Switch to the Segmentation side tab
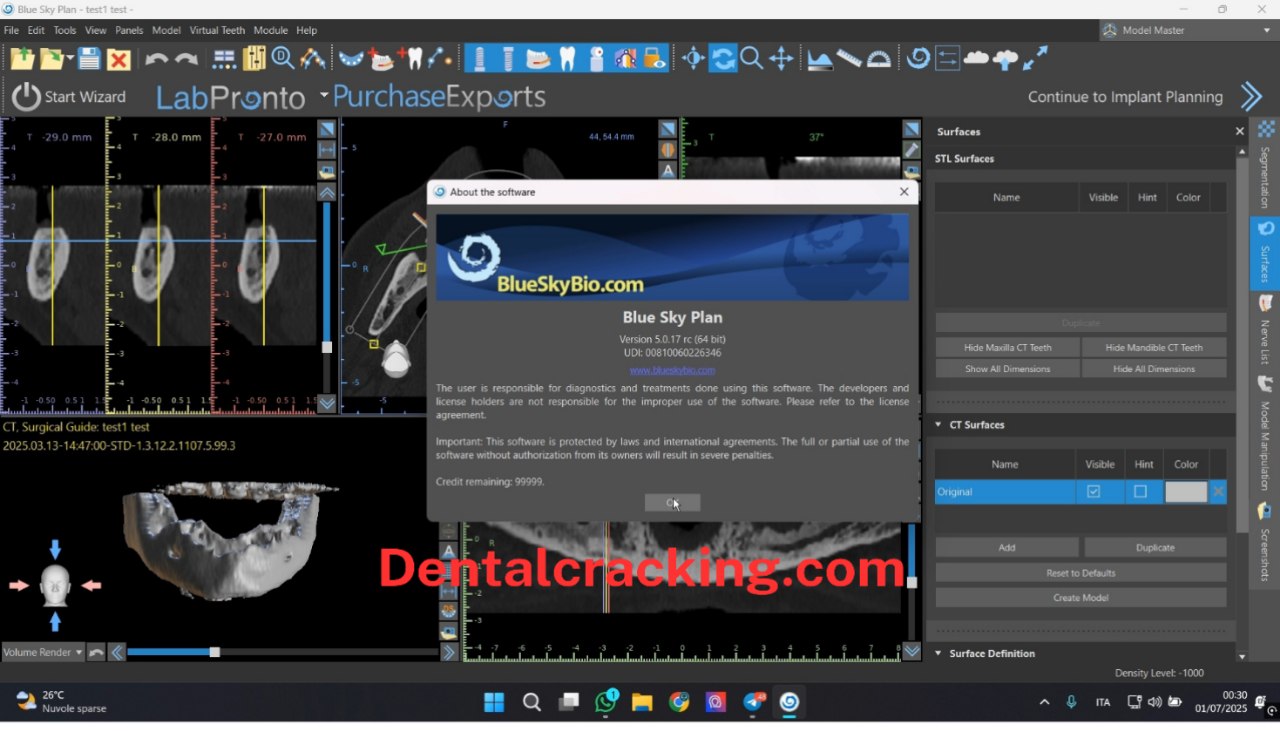 [x=1265, y=164]
